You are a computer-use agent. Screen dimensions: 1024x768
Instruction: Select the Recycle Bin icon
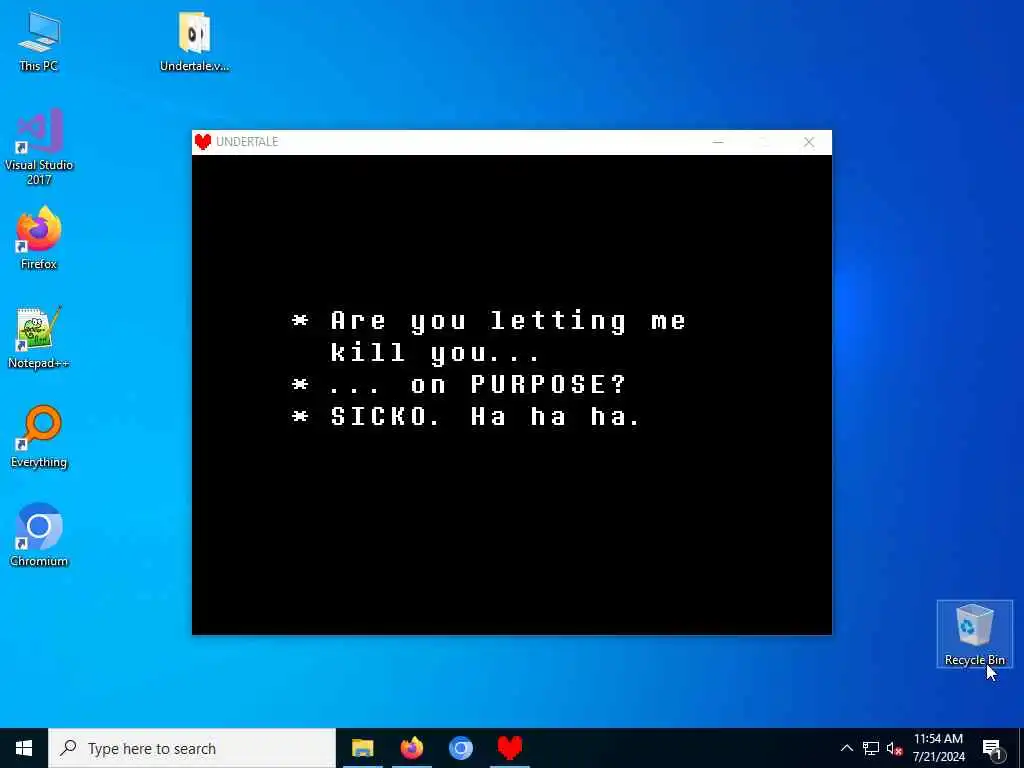(974, 633)
